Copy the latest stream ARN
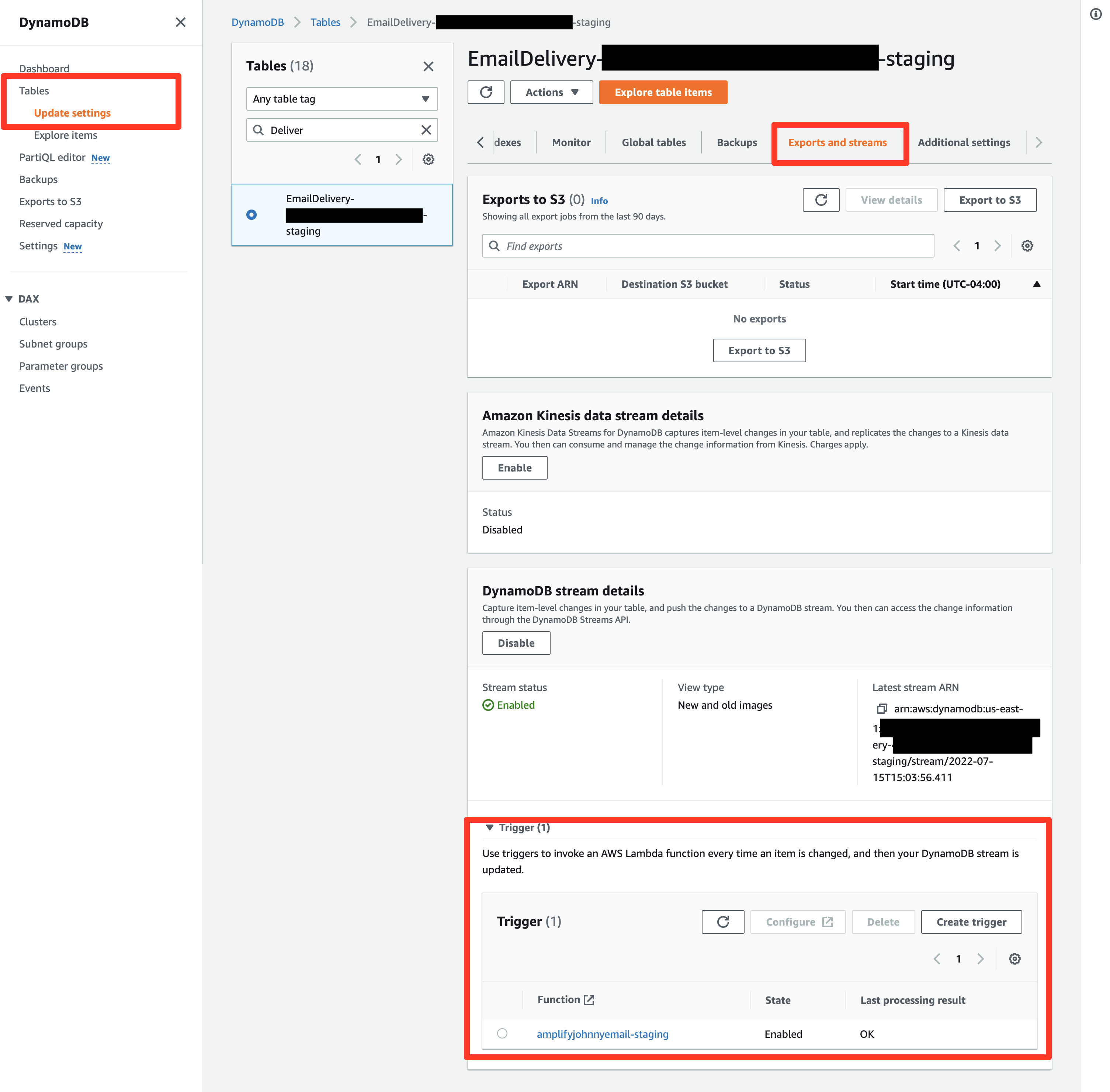The width and height of the screenshot is (1110, 1092). (x=881, y=709)
